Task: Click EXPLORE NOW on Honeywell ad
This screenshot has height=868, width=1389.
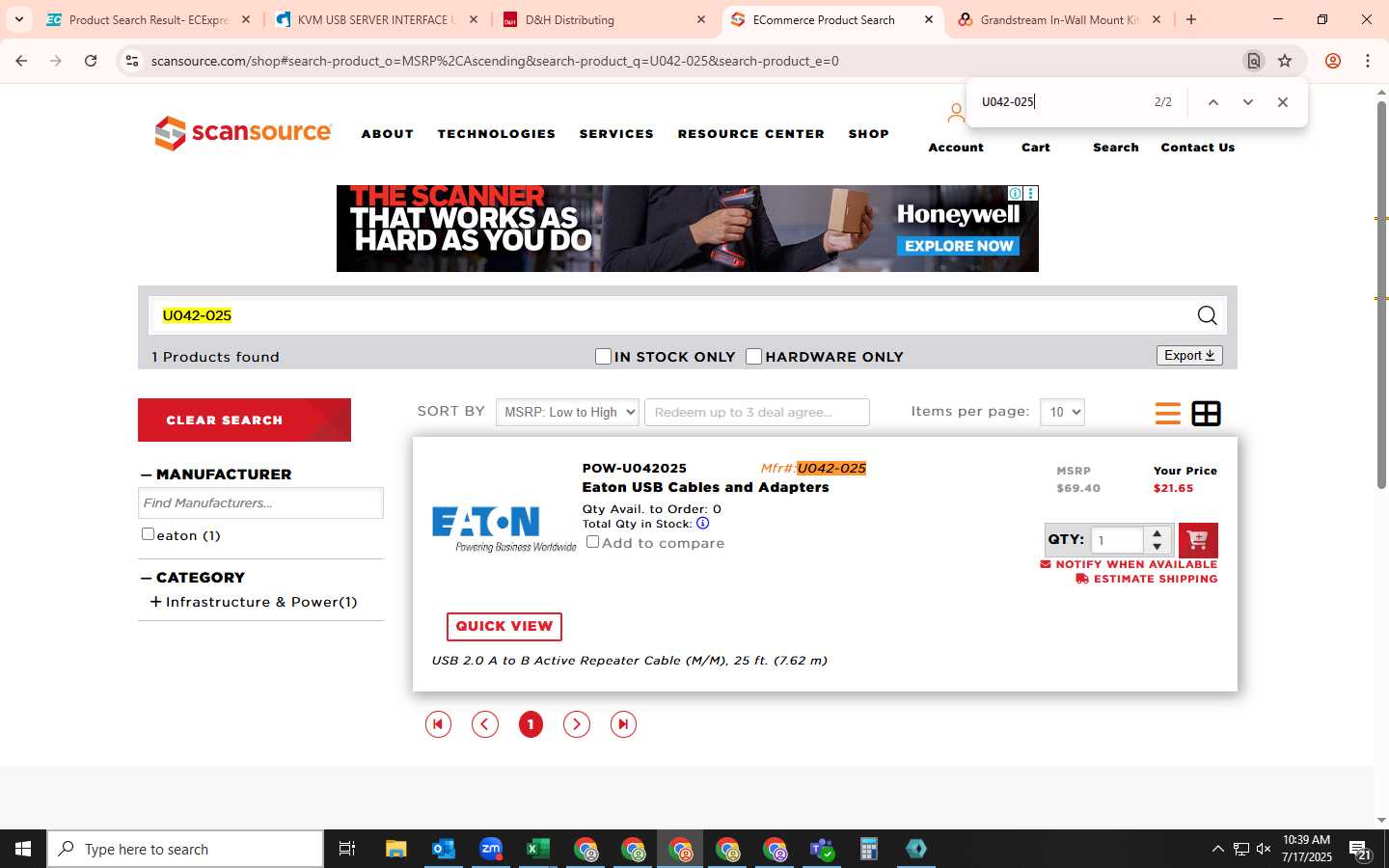Action: [x=958, y=246]
